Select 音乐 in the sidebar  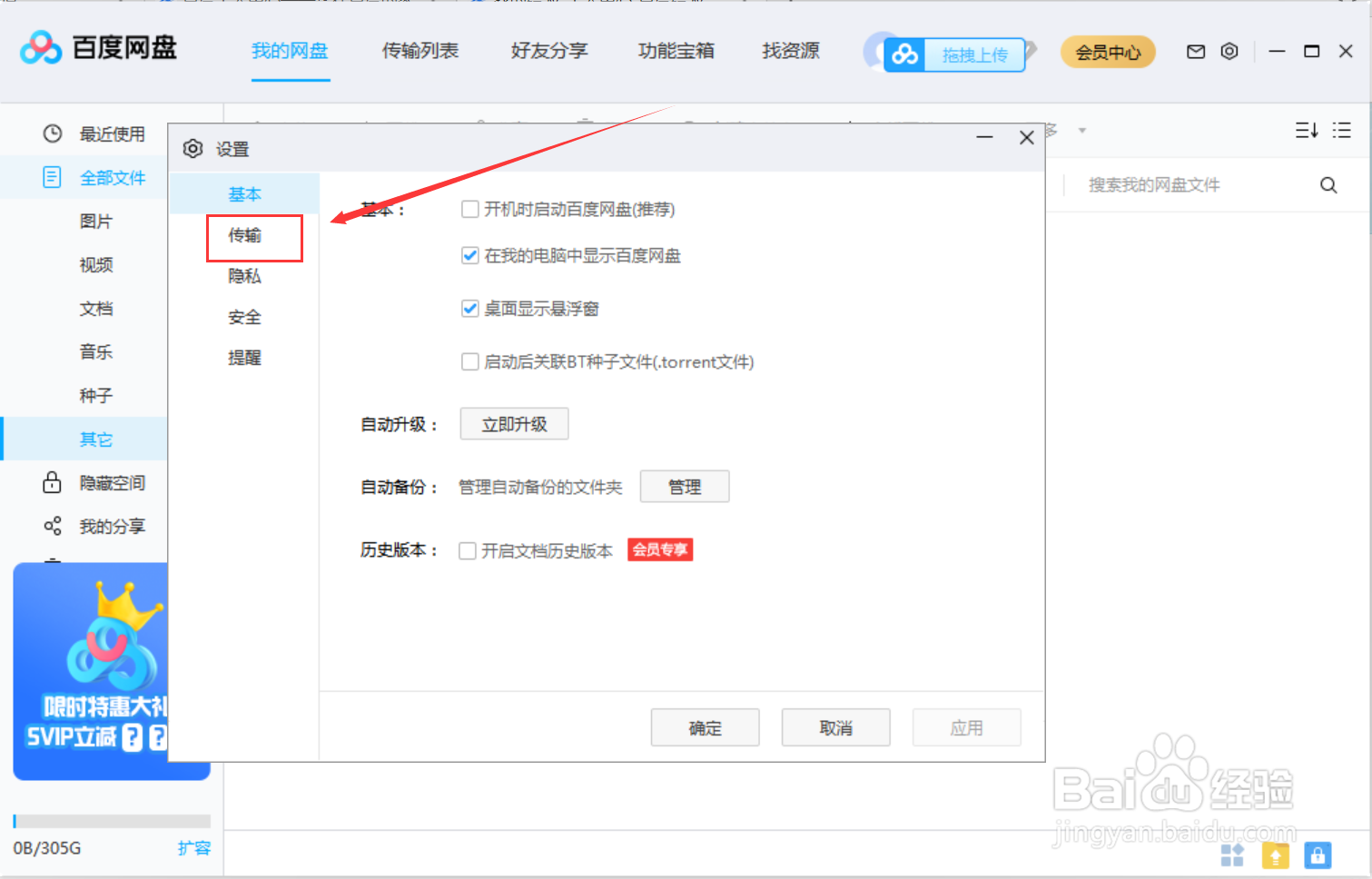tap(96, 351)
